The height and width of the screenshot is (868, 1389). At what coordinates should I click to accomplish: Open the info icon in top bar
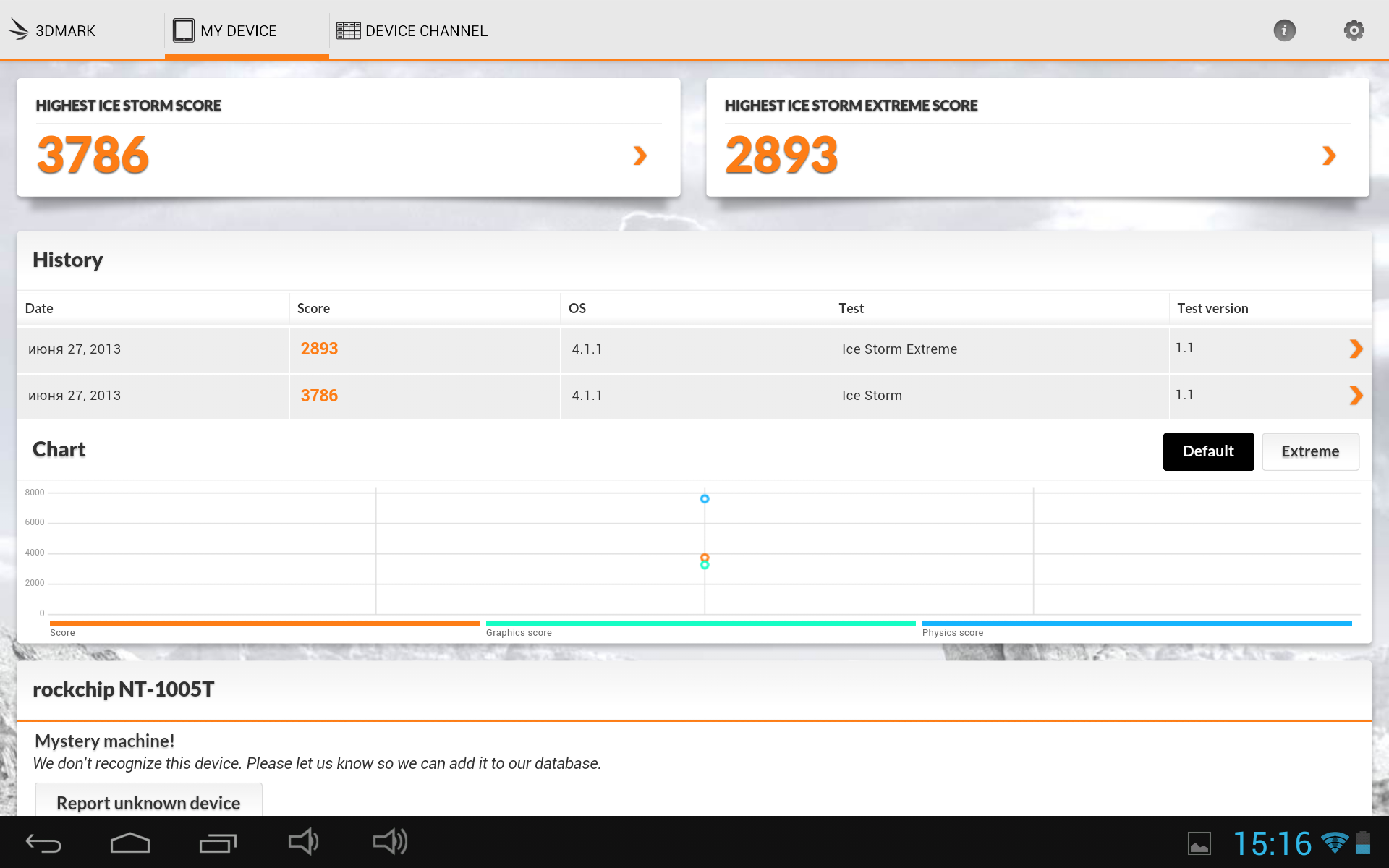point(1284,30)
